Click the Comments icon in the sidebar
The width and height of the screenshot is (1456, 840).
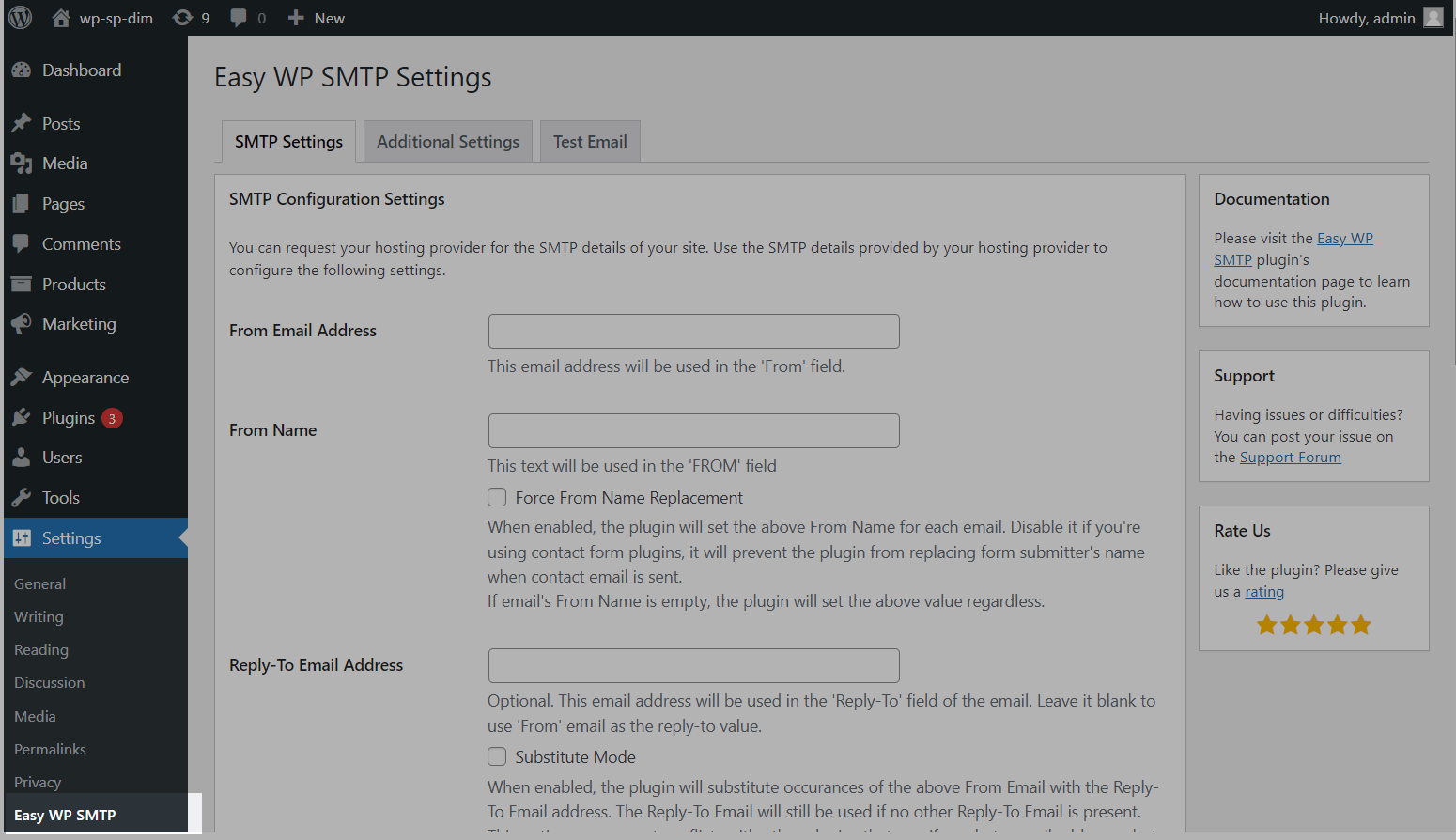(x=22, y=244)
